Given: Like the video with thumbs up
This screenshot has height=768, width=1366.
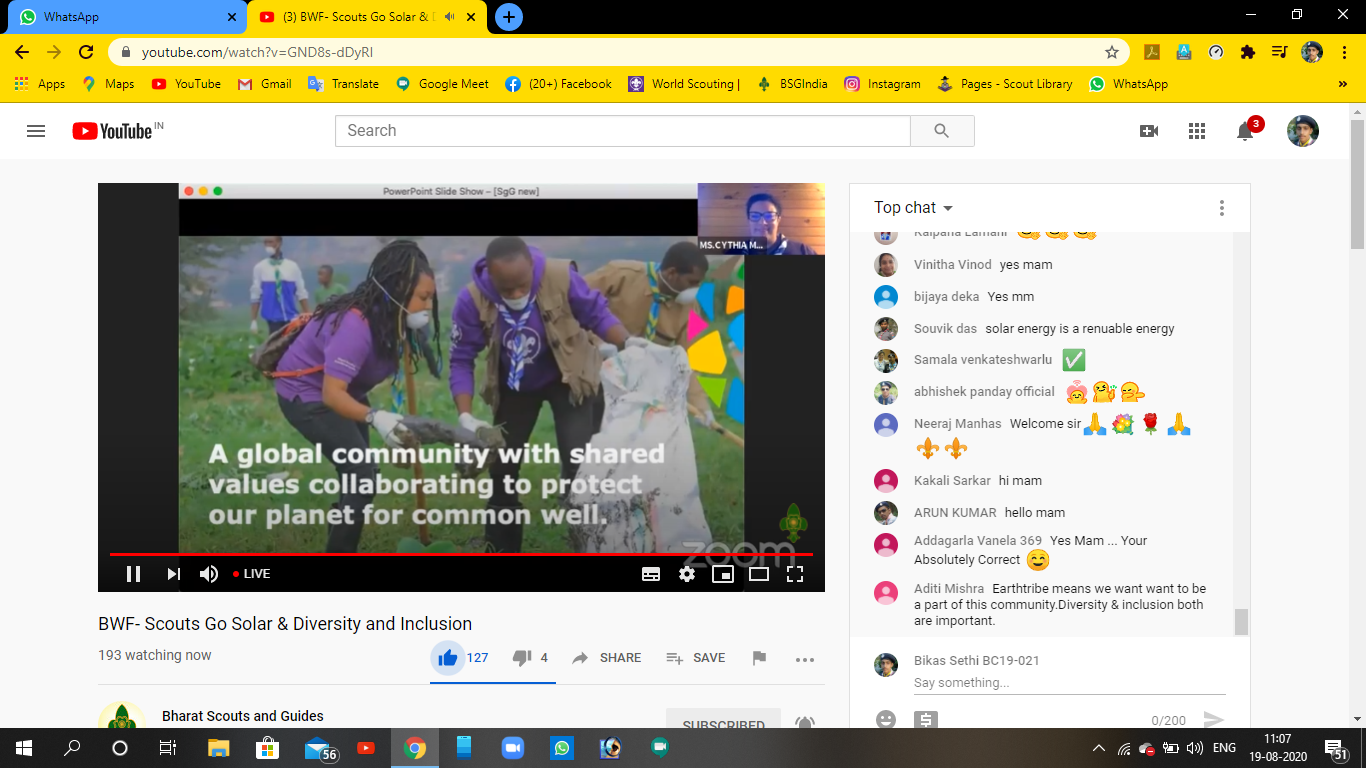Looking at the screenshot, I should click(448, 658).
